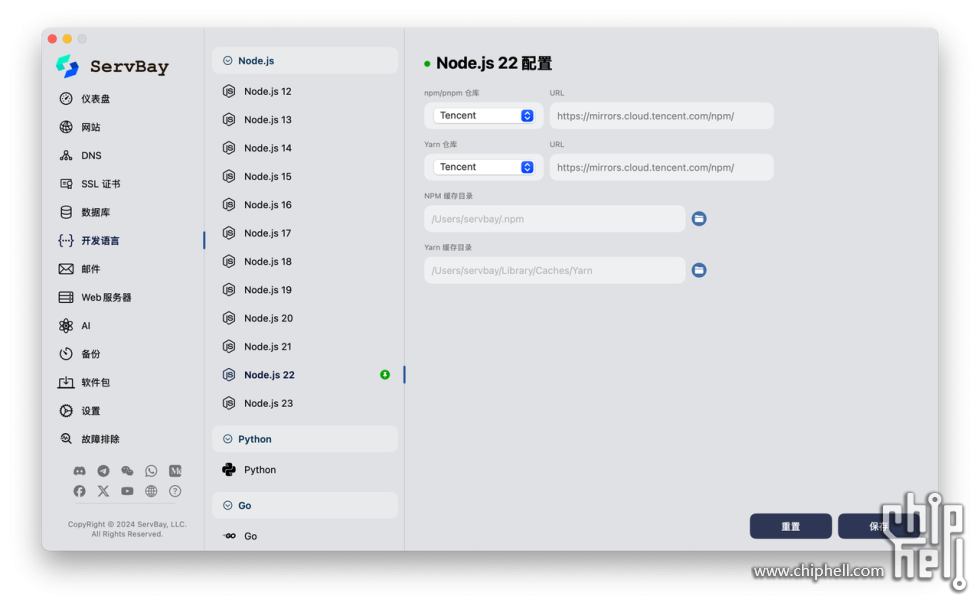Viewport: 980px width, 606px height.
Task: Open the Medium blog icon
Action: [x=175, y=471]
